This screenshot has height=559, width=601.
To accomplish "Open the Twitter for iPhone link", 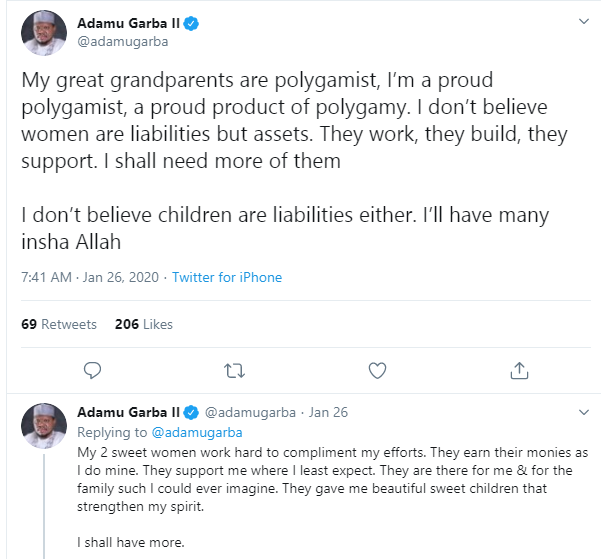I will tap(227, 278).
